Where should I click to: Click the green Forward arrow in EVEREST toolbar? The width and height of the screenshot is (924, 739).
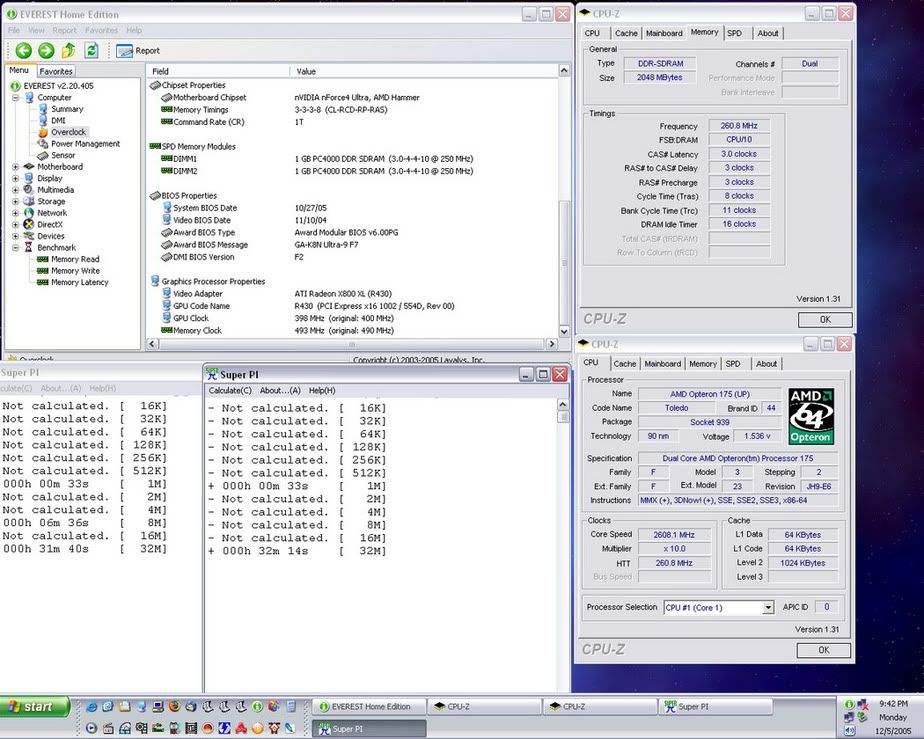click(45, 51)
